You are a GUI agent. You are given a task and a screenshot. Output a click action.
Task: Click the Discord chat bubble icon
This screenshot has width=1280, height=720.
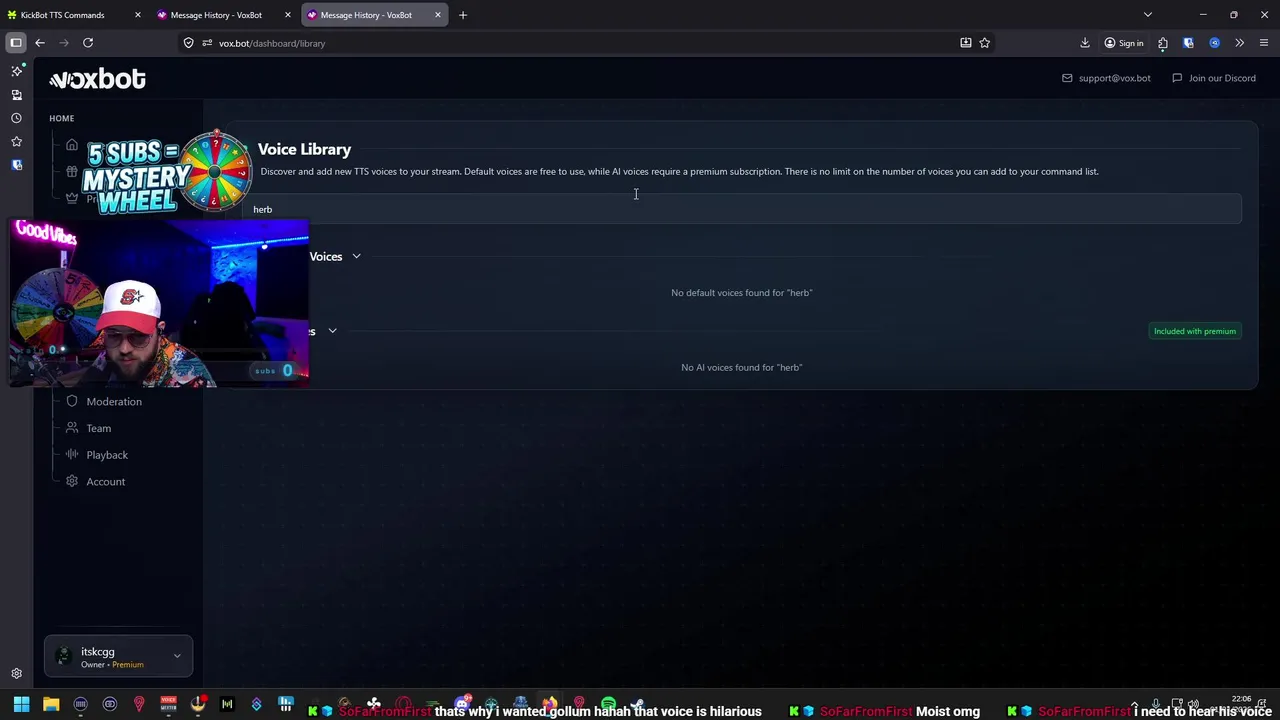tap(1177, 78)
